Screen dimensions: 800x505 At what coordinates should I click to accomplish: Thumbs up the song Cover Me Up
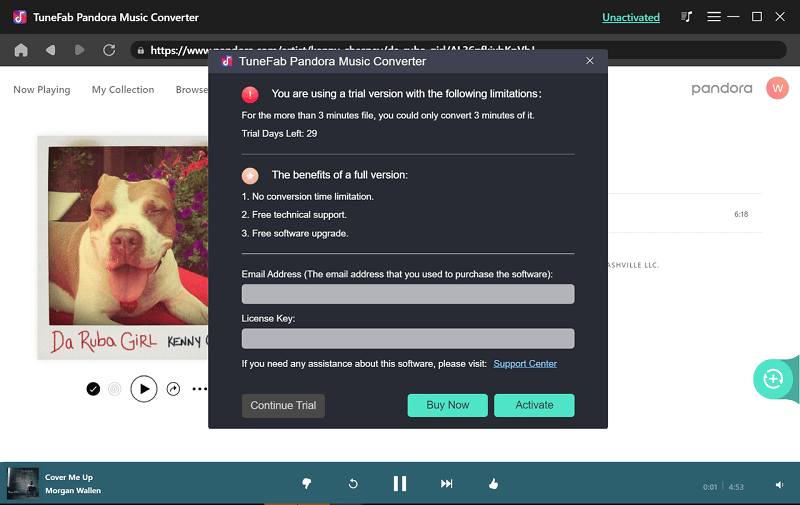(x=493, y=484)
